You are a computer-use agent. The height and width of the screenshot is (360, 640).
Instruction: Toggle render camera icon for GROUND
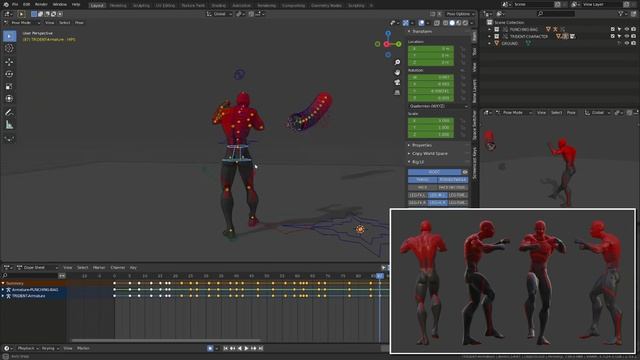(633, 43)
